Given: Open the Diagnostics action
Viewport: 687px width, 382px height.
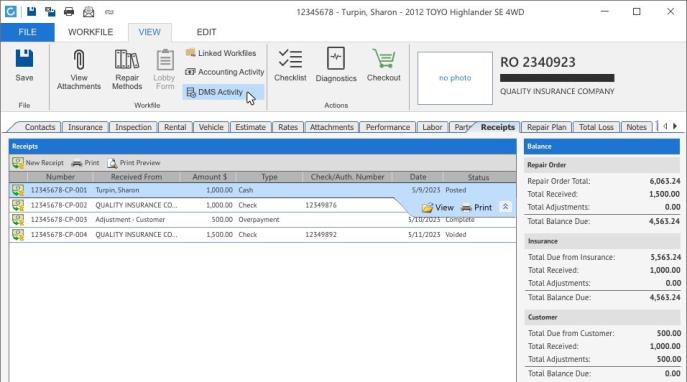Looking at the screenshot, I should 336,65.
